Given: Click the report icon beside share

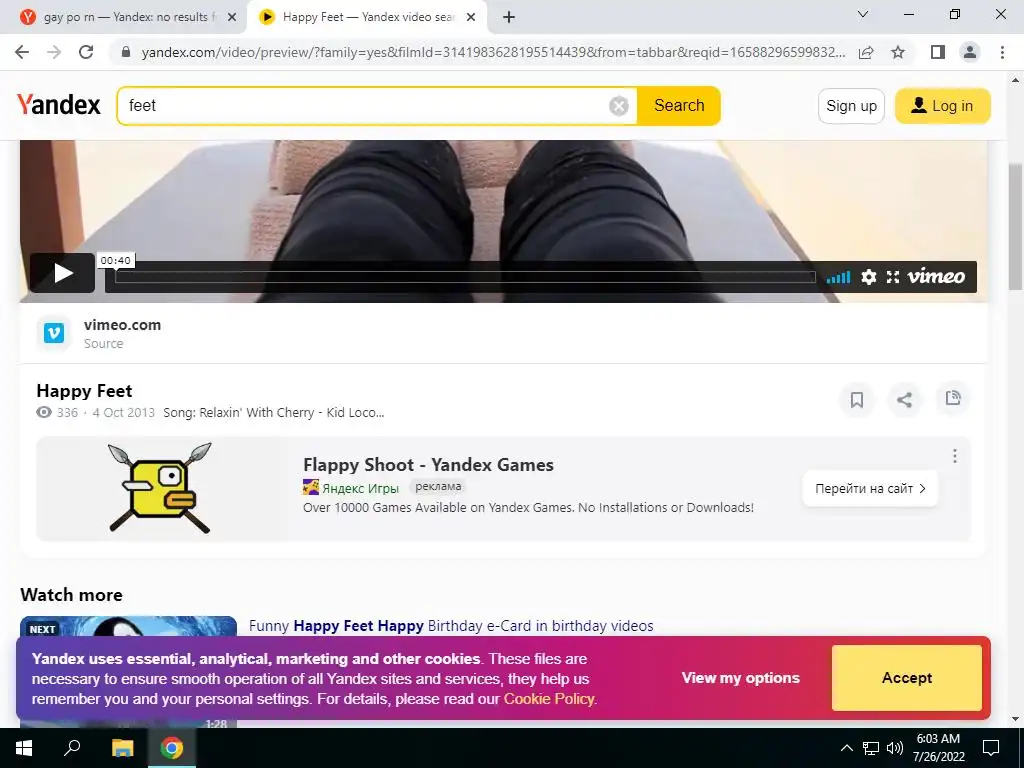Looking at the screenshot, I should coord(953,398).
